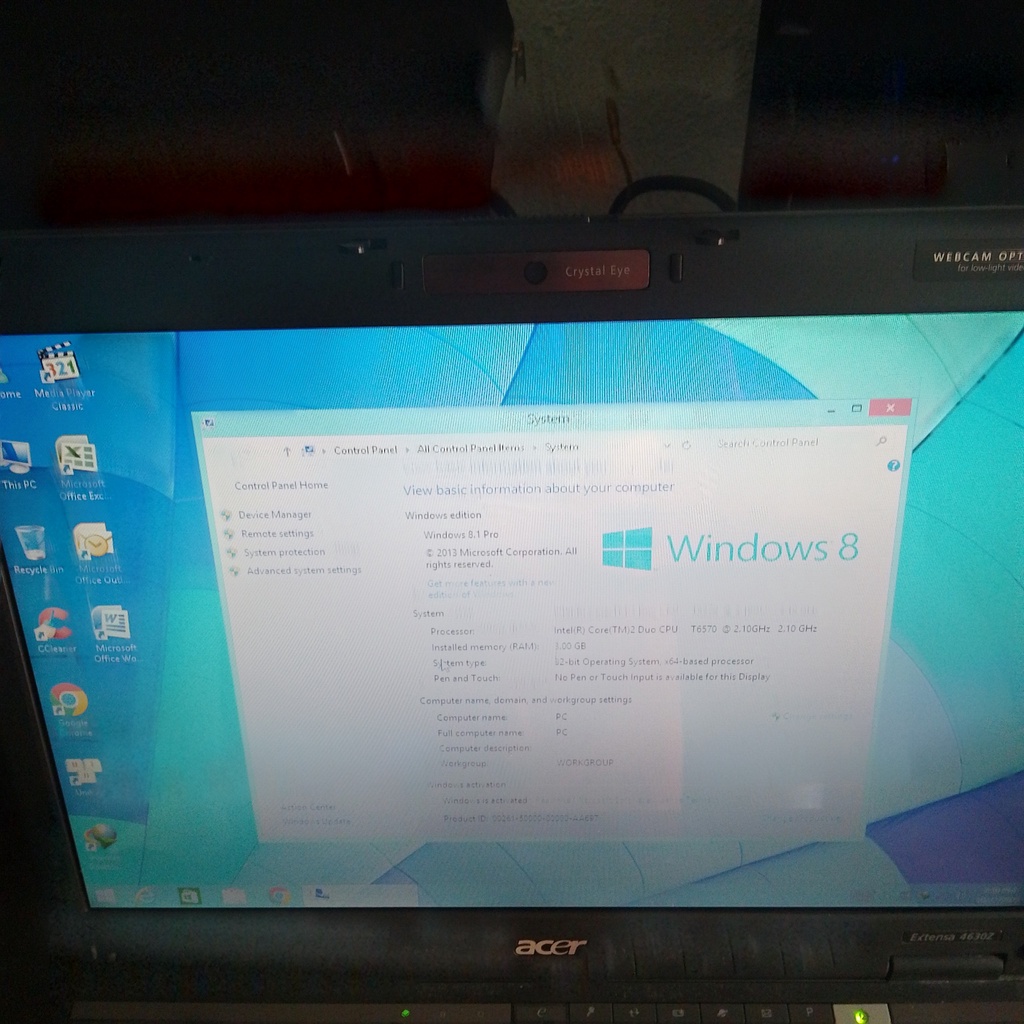Image resolution: width=1024 pixels, height=1024 pixels.
Task: Open the Start menu on the taskbar
Action: [x=103, y=895]
